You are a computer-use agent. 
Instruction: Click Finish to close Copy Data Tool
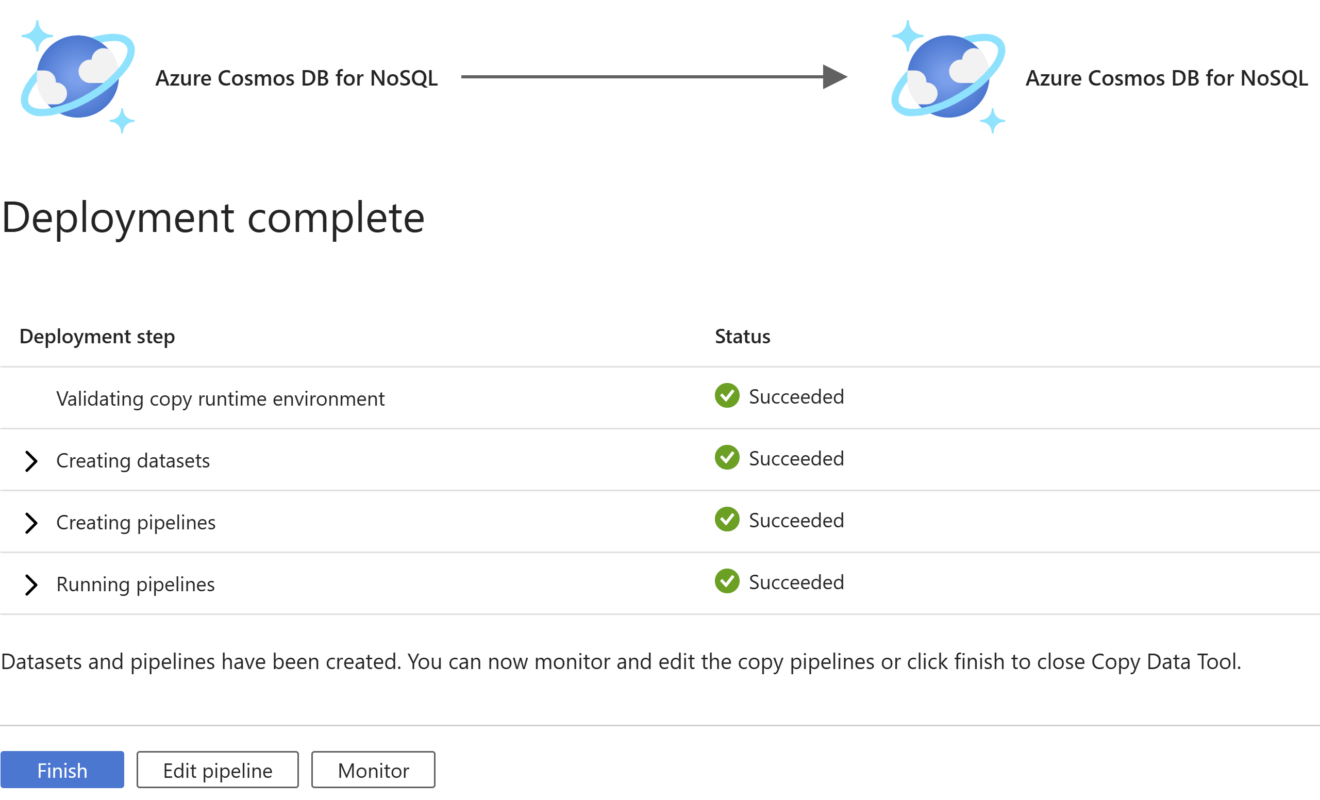click(x=62, y=770)
